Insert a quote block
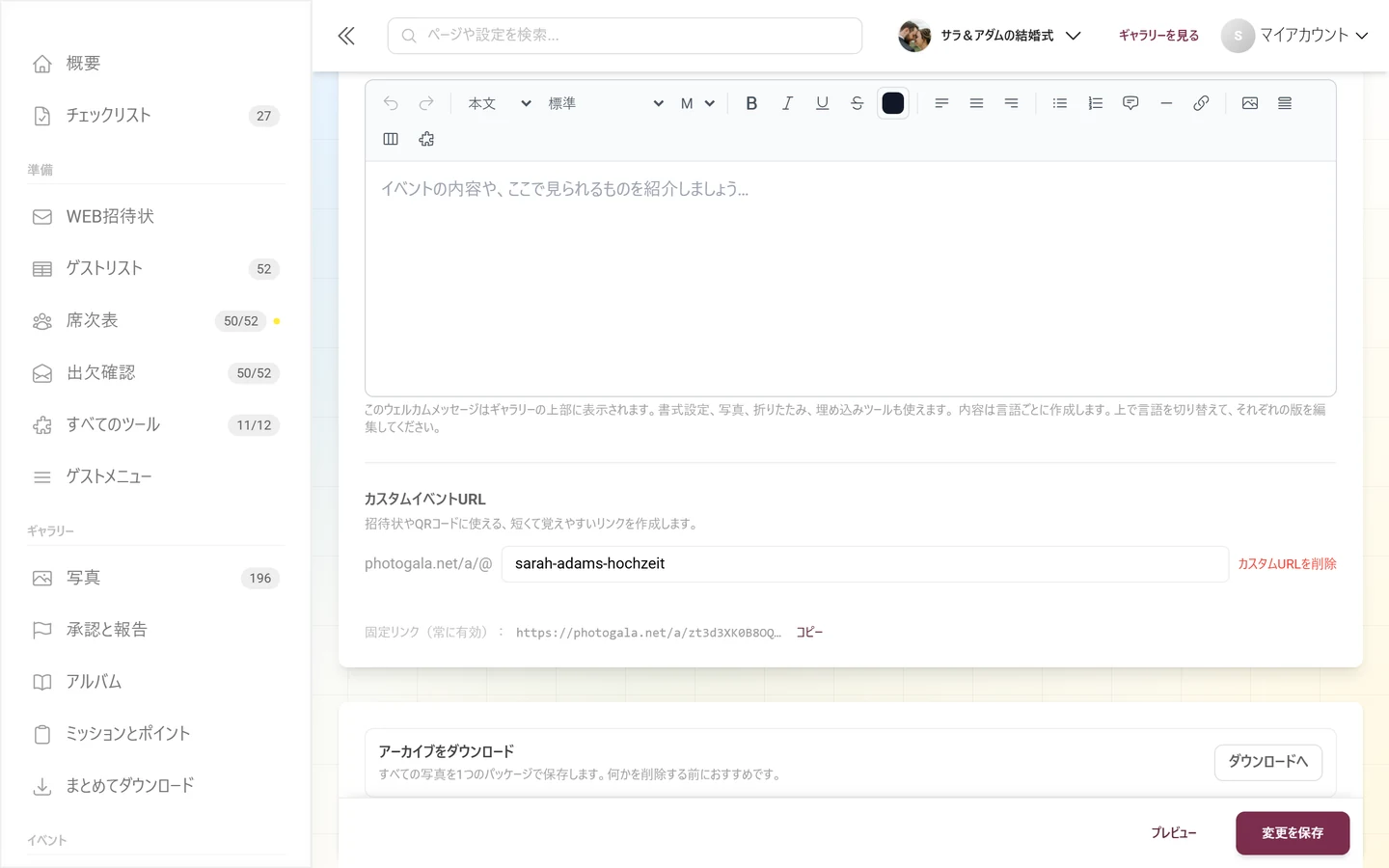The height and width of the screenshot is (868, 1389). click(1130, 103)
